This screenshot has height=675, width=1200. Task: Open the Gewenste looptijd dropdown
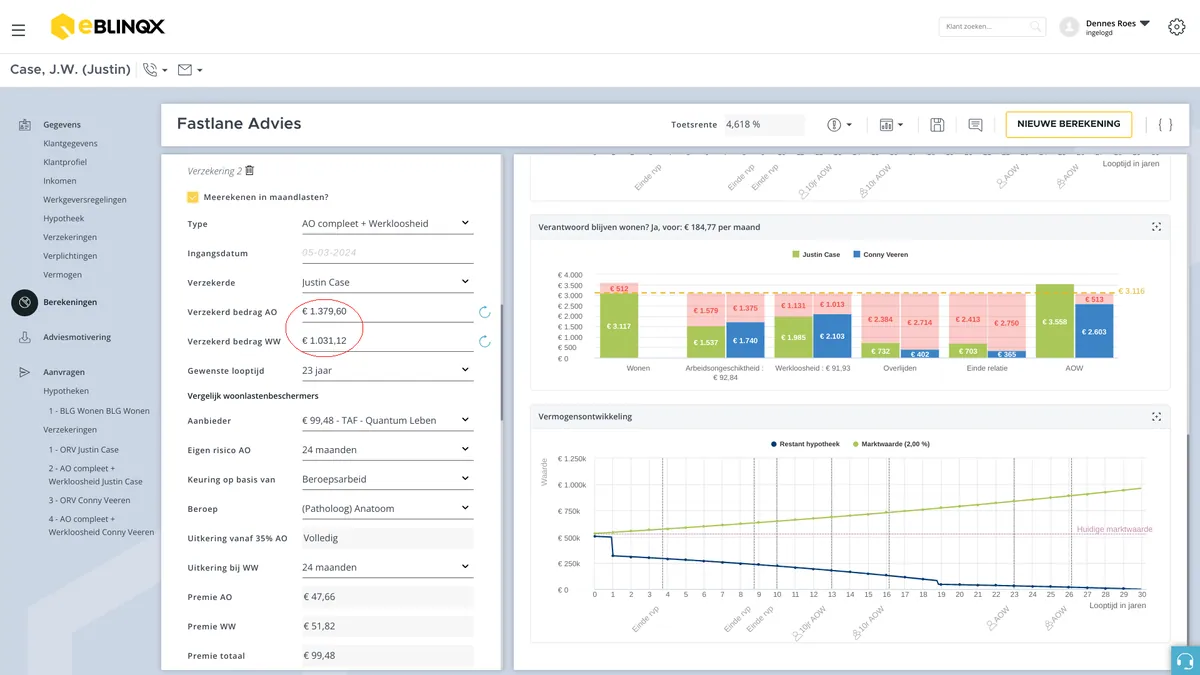(x=386, y=370)
